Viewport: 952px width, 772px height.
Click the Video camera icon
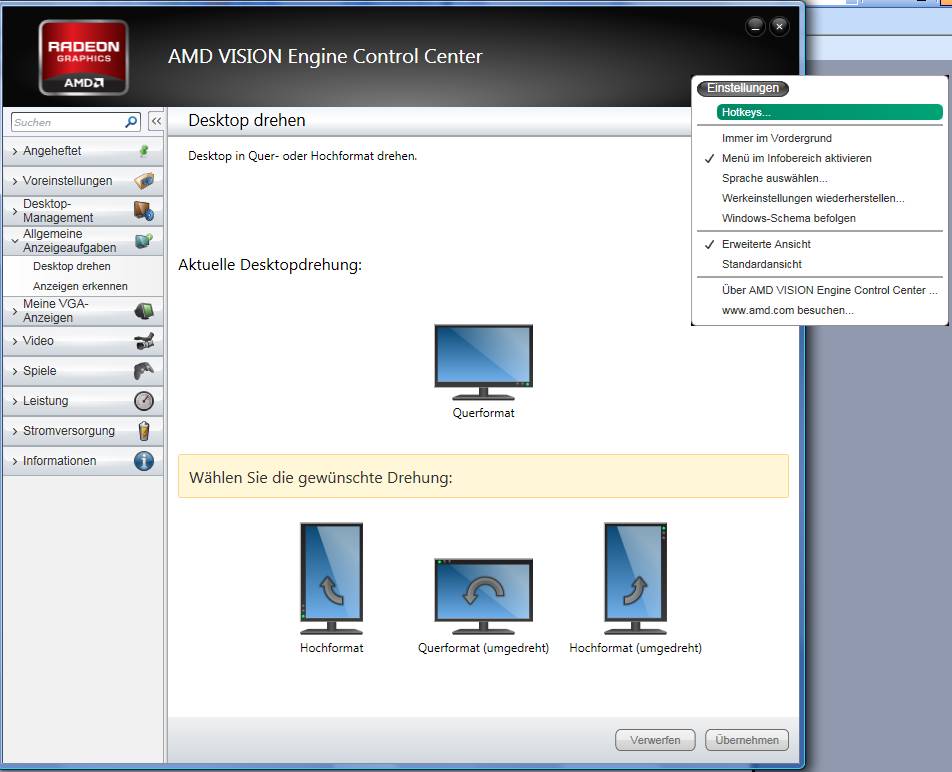click(x=144, y=340)
